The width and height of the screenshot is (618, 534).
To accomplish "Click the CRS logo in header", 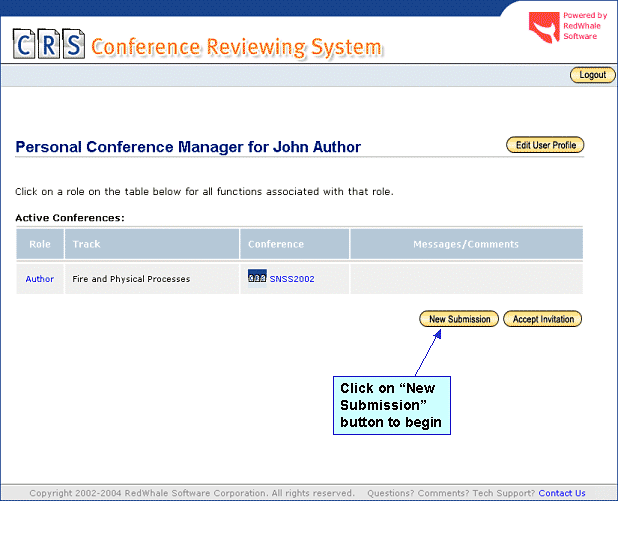I will (x=48, y=44).
